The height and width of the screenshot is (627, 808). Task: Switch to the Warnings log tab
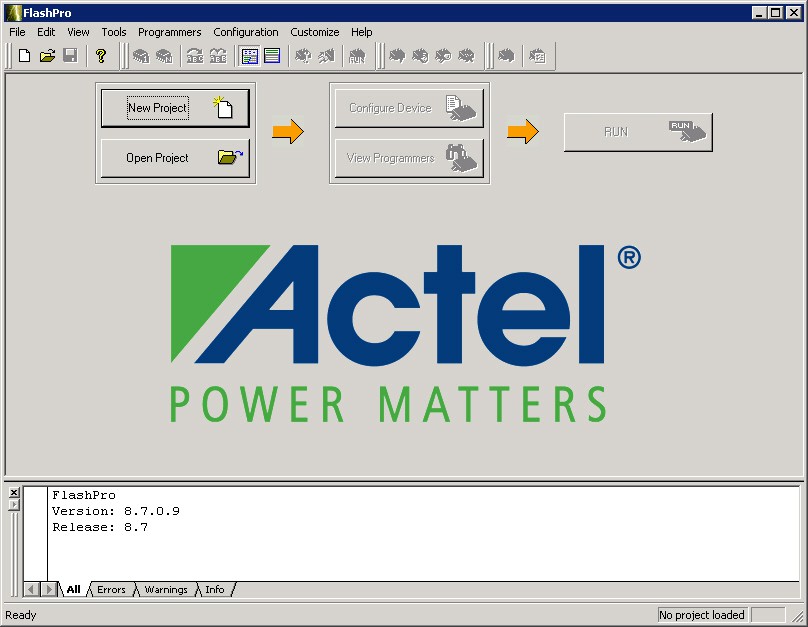tap(166, 589)
